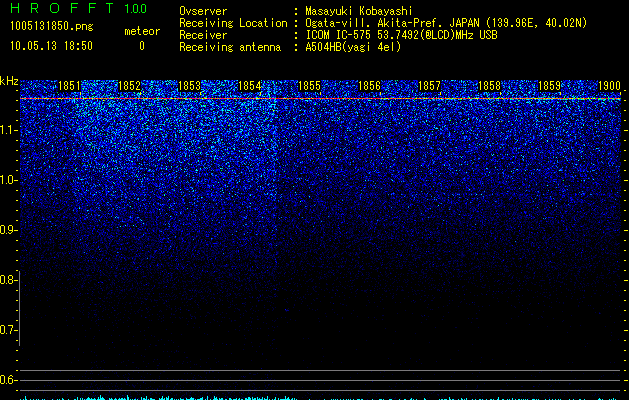The width and height of the screenshot is (629, 400).
Task: Click the 0.7 kHz frequency axis label
Action: pyautogui.click(x=8, y=330)
